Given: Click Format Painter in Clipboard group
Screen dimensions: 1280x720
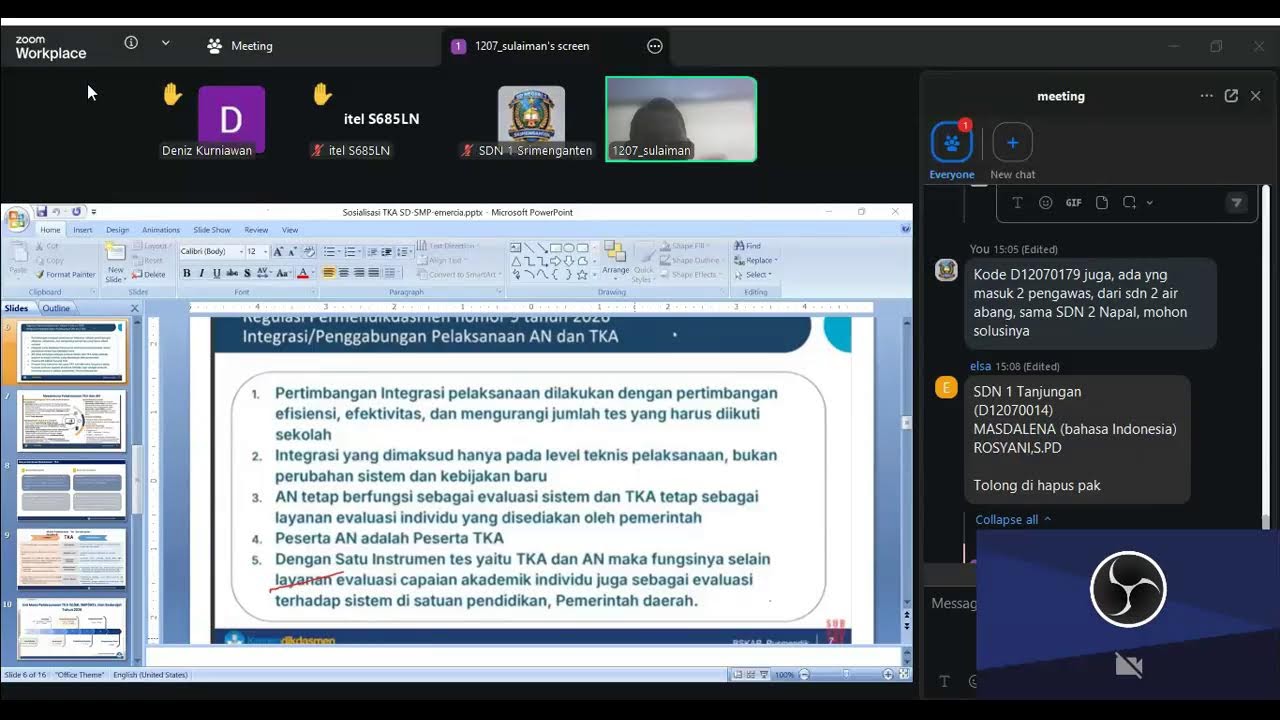Looking at the screenshot, I should click(x=65, y=274).
